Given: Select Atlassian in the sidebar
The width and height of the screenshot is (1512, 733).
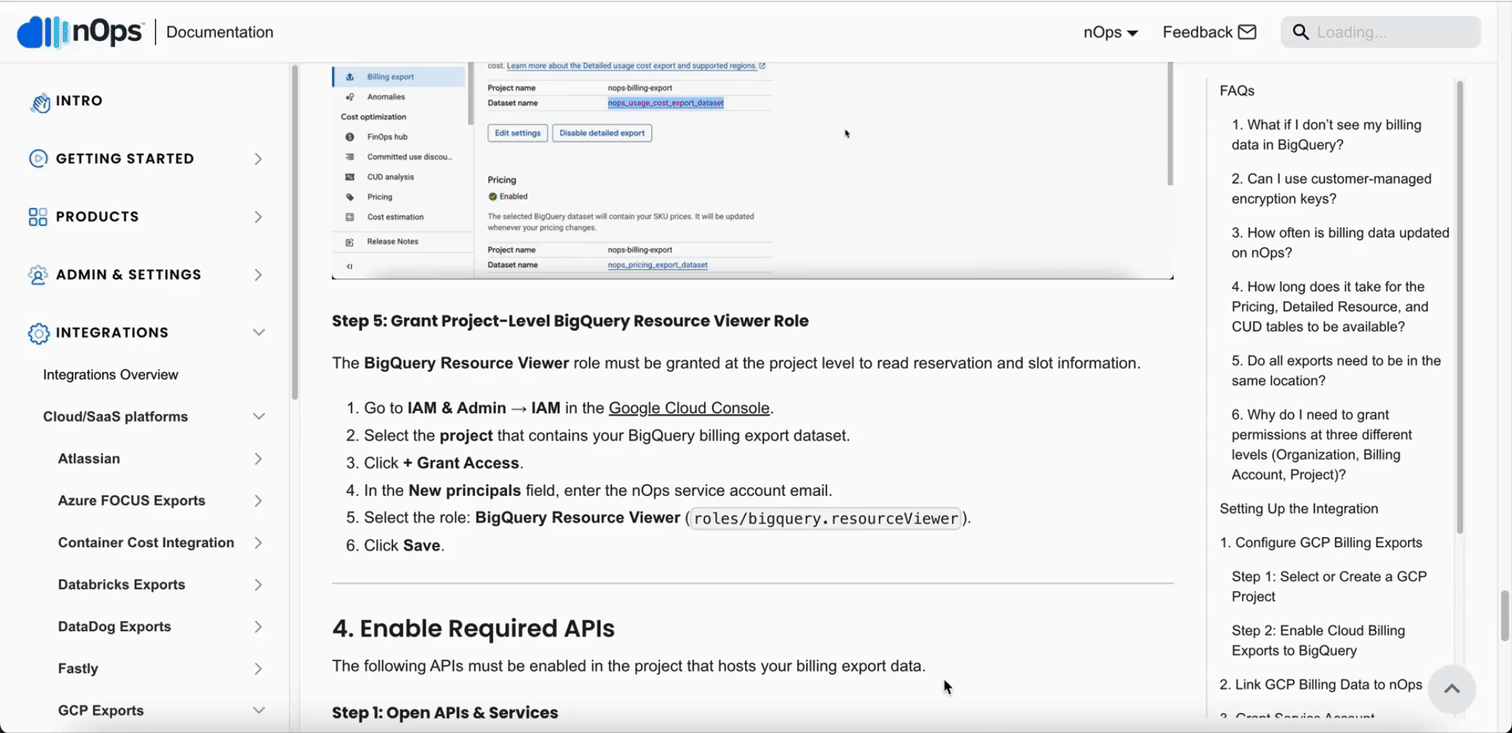Looking at the screenshot, I should click(88, 458).
